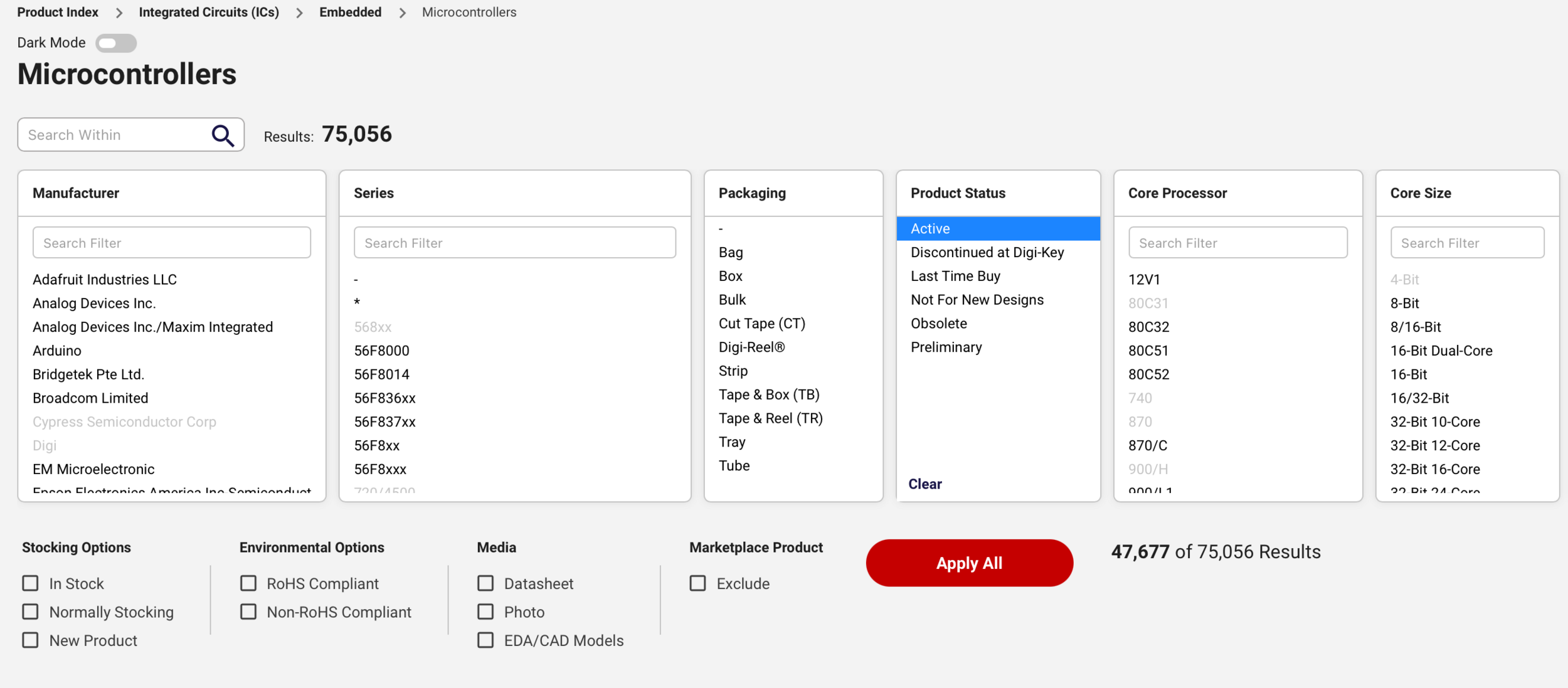Image resolution: width=1568 pixels, height=688 pixels.
Task: Tick the Datasheet media checkbox
Action: 485,583
